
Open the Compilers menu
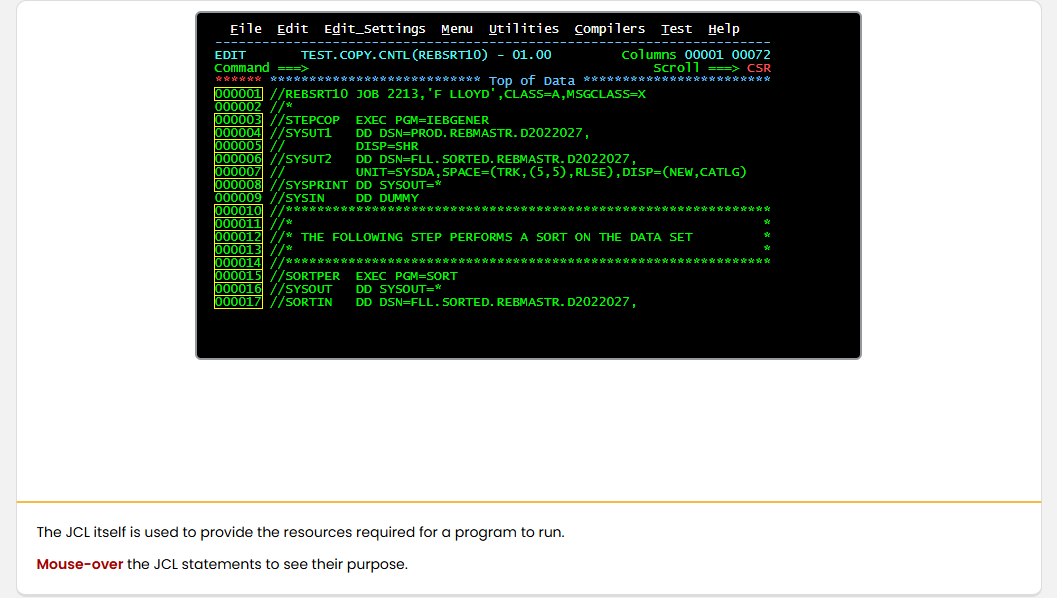(609, 29)
